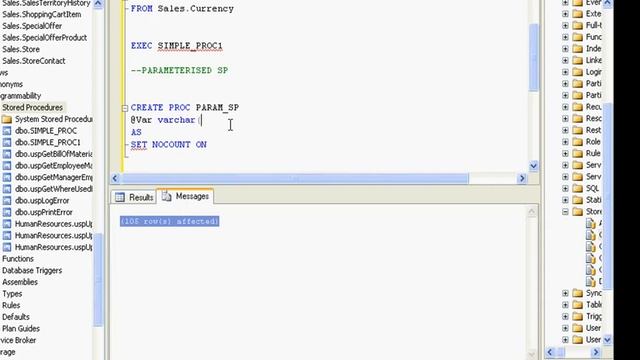Select the Plan Guides tree node
Image resolution: width=640 pixels, height=360 pixels.
coord(21,329)
